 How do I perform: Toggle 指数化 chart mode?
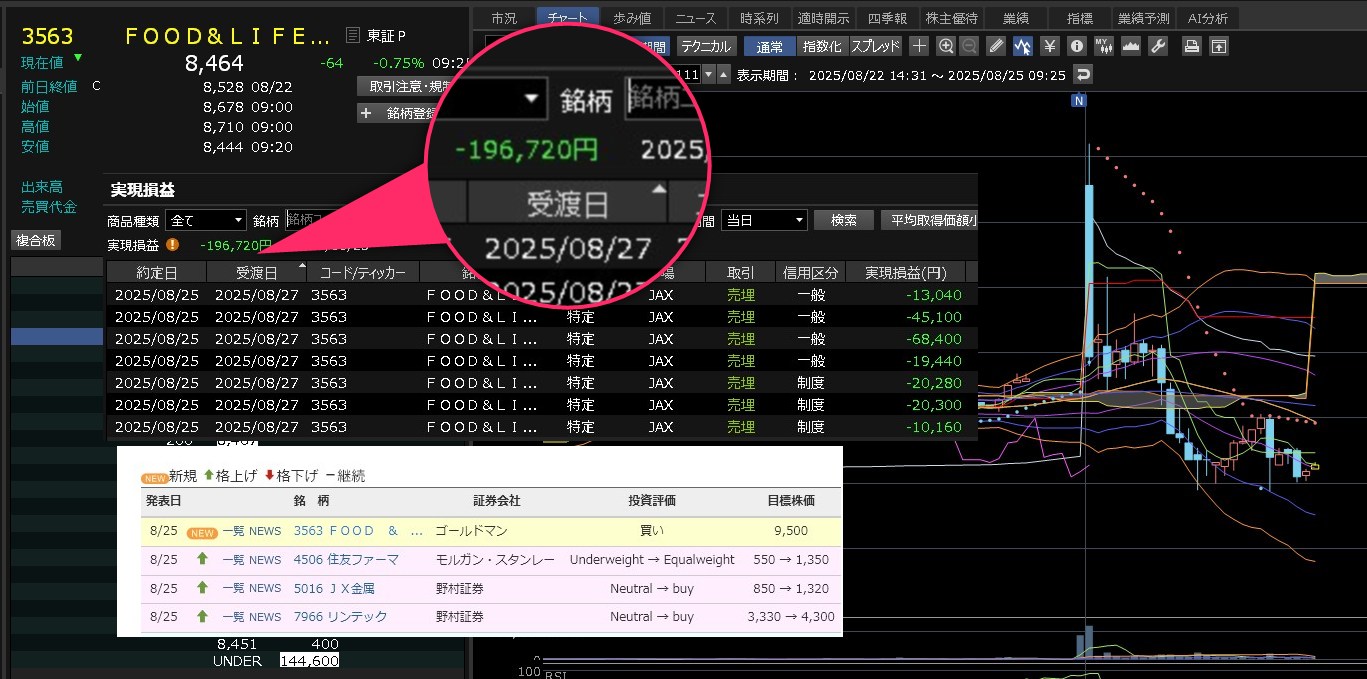822,46
